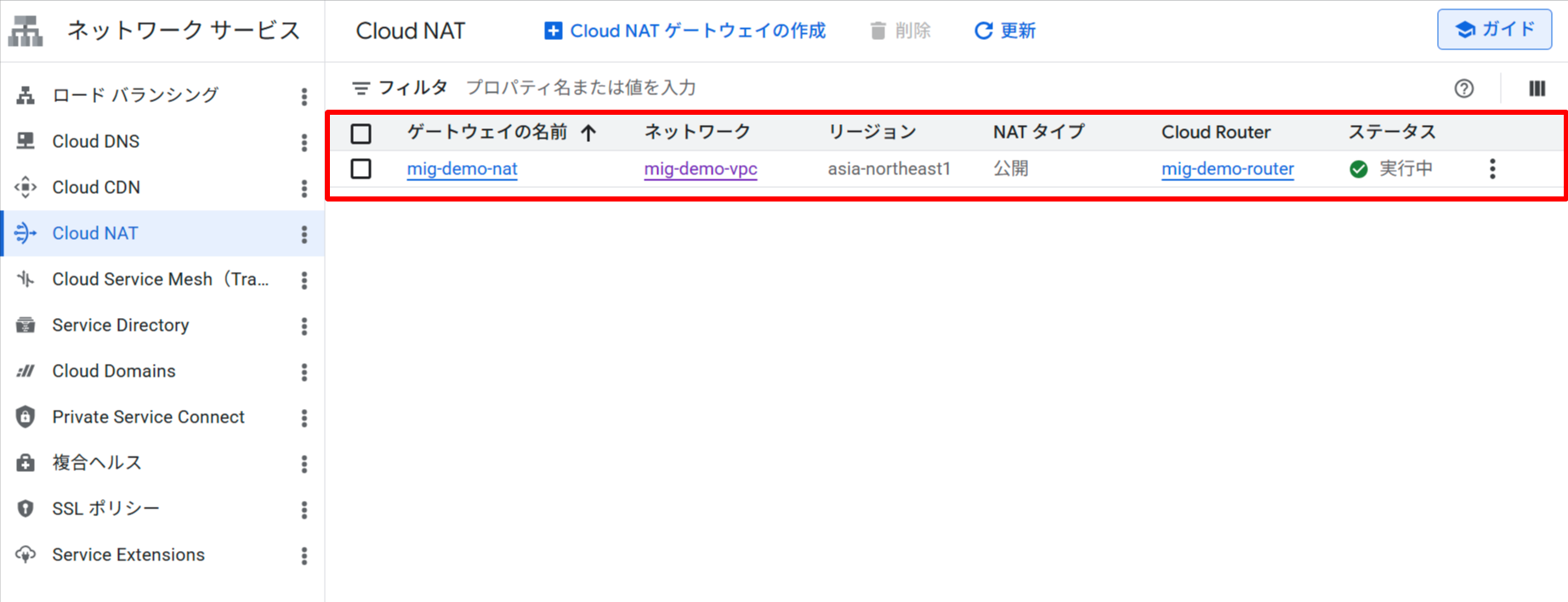
Task: Click the ネットワーク サービス title
Action: 184,31
